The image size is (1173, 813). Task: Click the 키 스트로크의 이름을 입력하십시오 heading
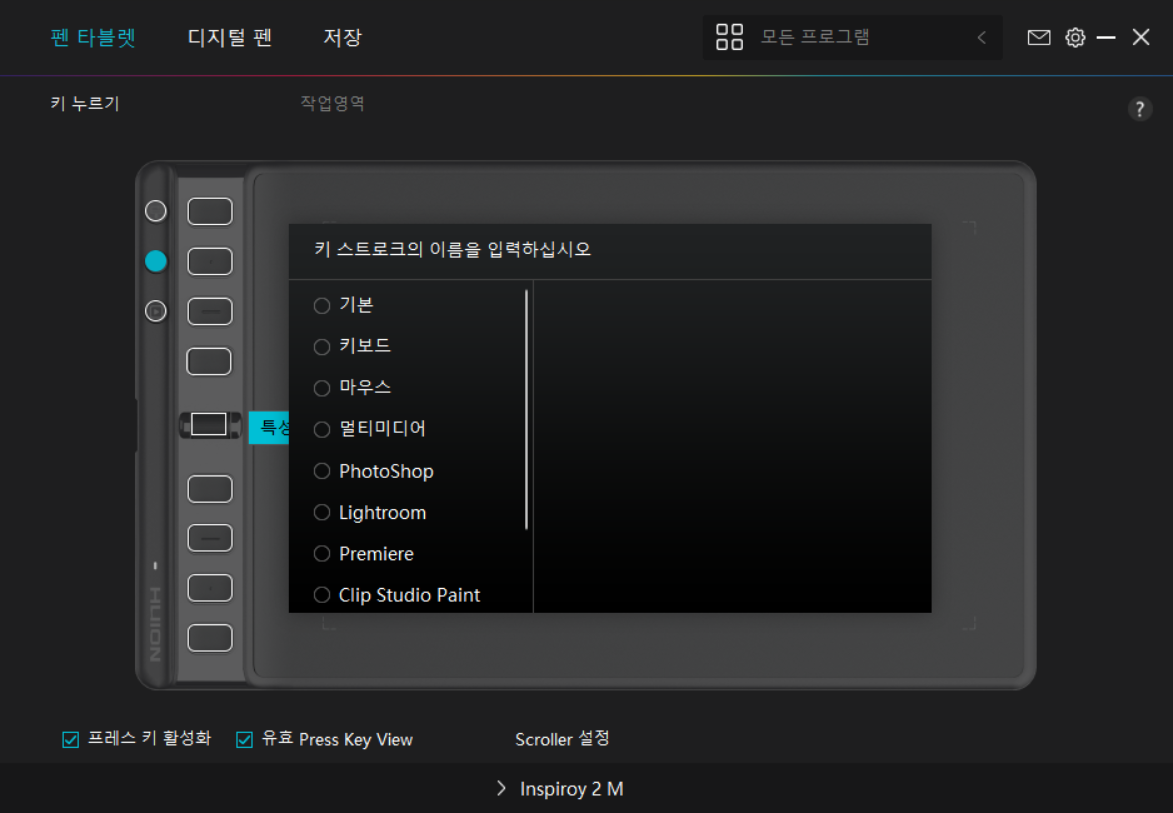coord(453,249)
